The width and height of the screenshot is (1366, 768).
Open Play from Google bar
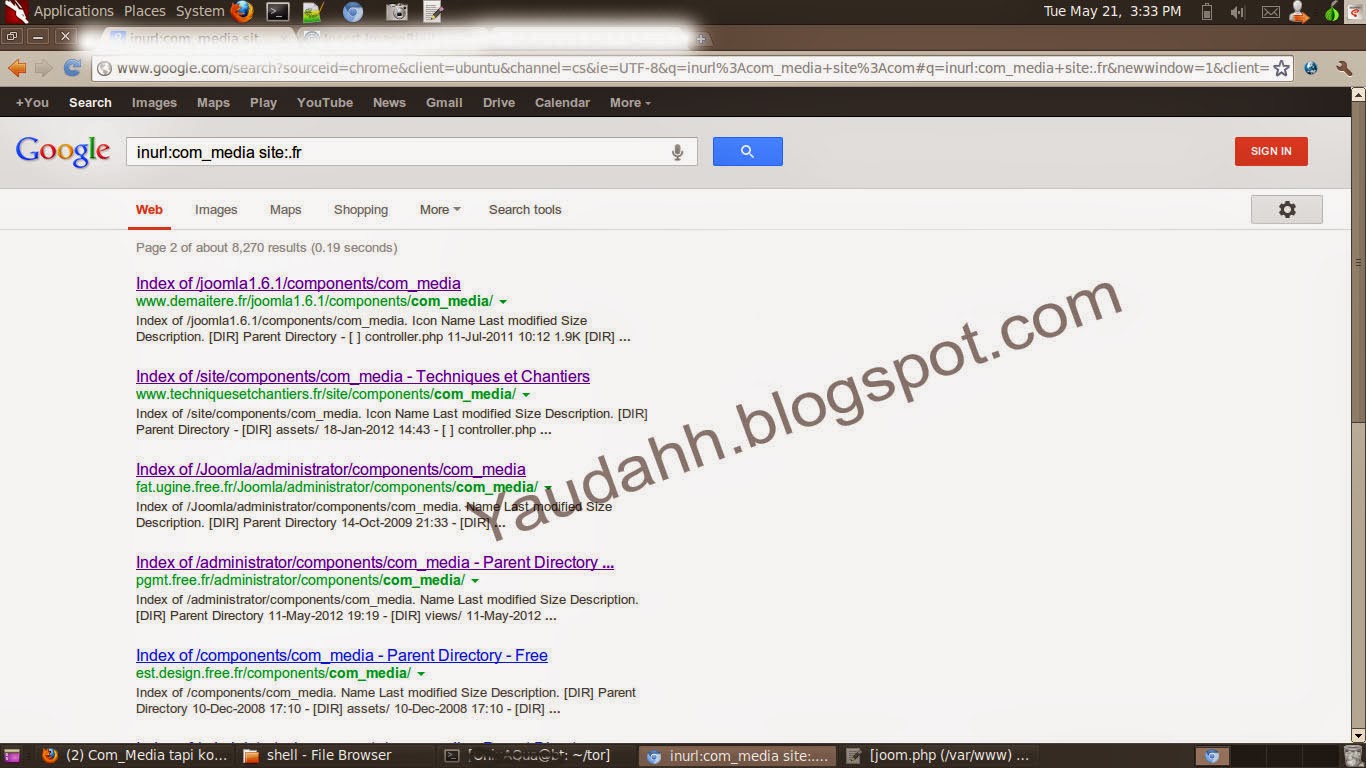[263, 102]
